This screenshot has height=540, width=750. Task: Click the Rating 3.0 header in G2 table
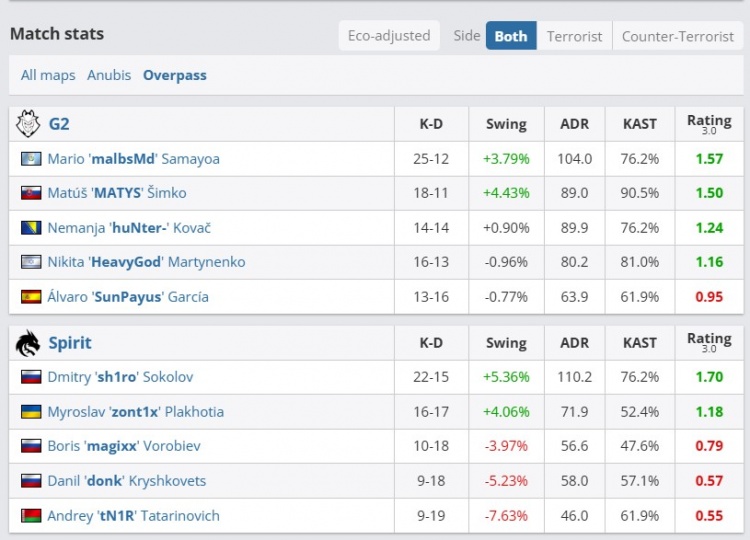click(x=709, y=124)
